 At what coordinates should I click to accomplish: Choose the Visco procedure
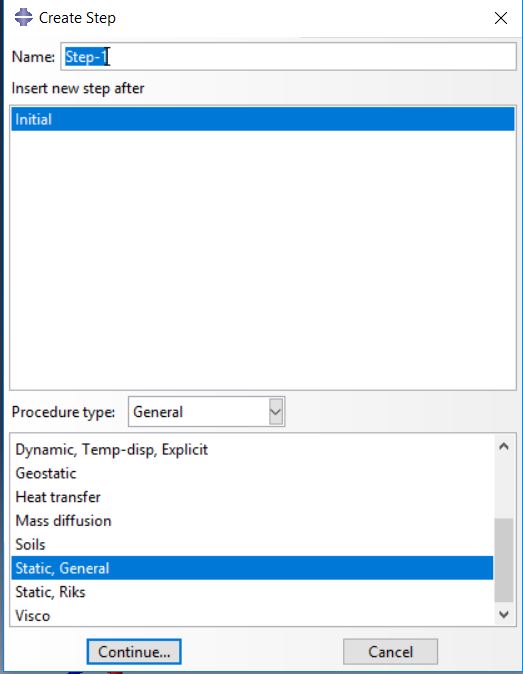click(33, 616)
